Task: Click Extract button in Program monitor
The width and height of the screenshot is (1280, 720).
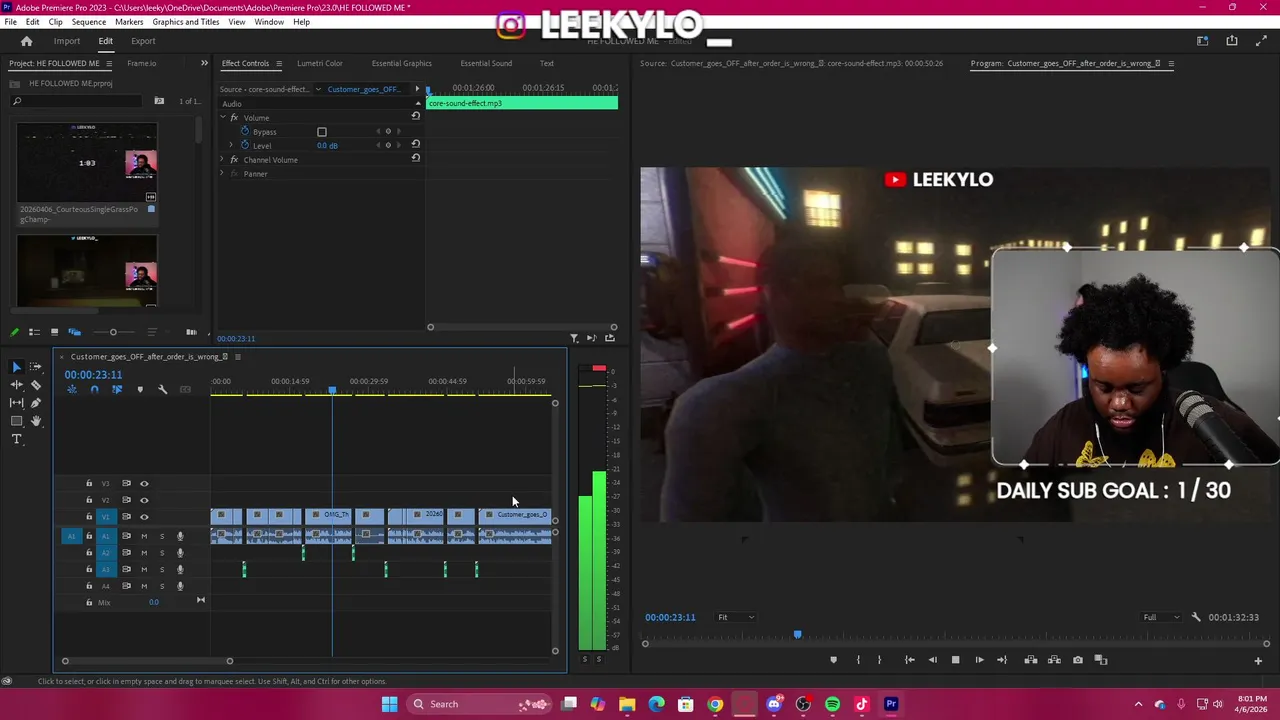Action: coord(1054,660)
